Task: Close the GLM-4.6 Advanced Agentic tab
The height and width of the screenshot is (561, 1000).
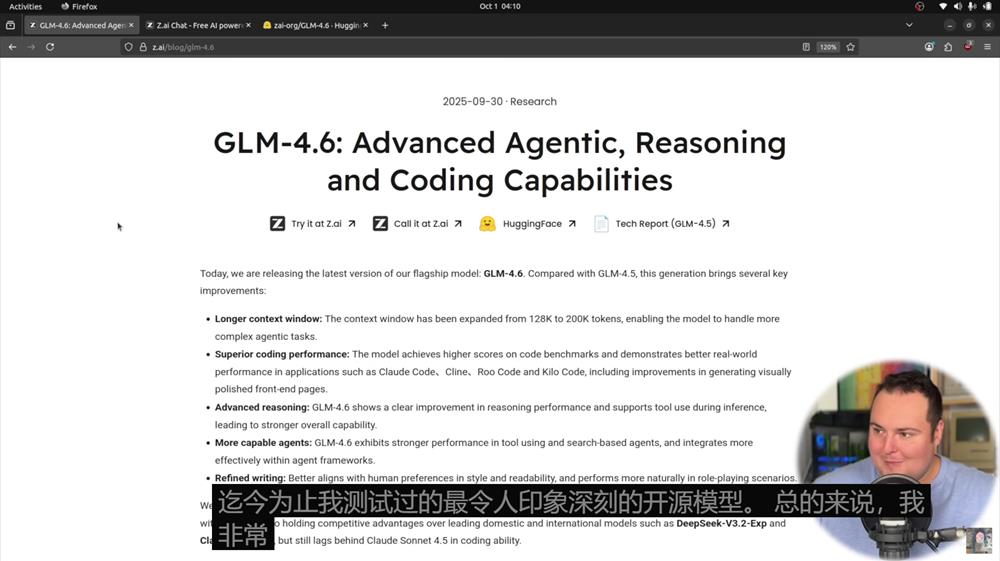Action: tap(131, 25)
